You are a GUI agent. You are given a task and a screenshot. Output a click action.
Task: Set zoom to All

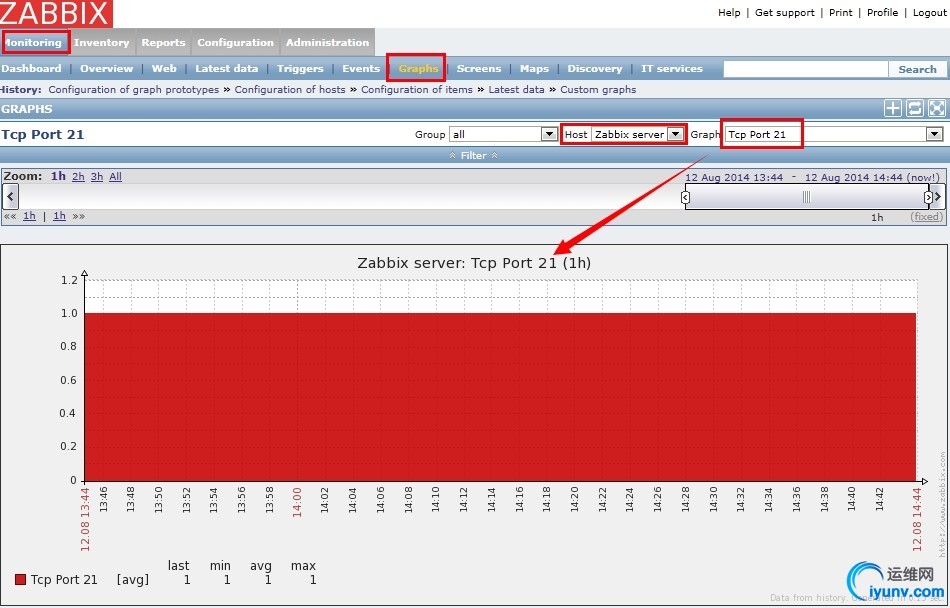115,177
